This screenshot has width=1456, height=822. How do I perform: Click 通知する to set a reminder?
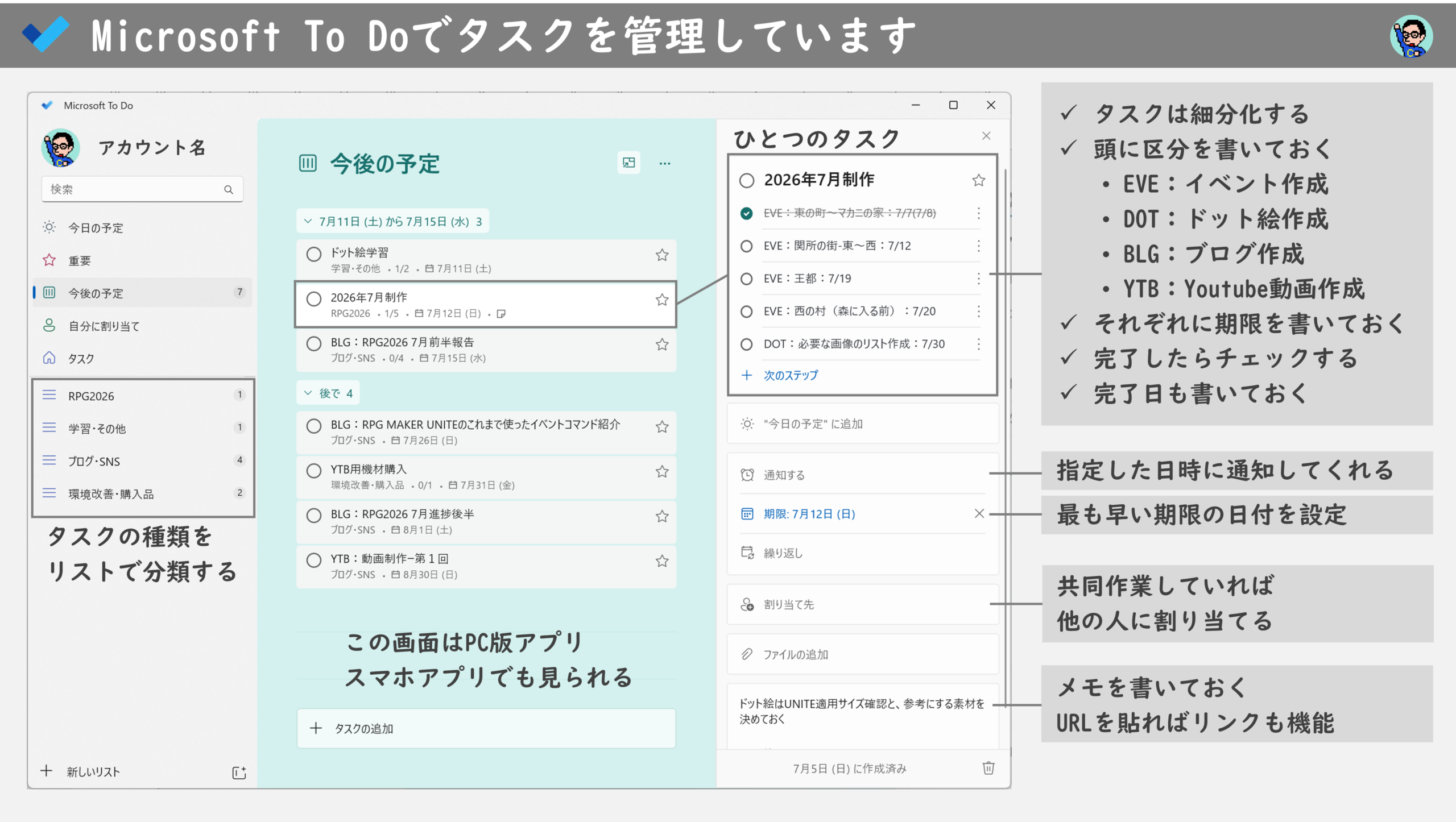[x=863, y=475]
